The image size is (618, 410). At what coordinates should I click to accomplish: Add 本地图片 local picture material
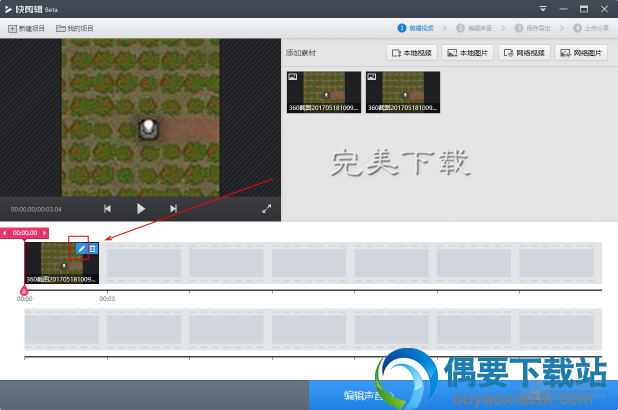468,53
